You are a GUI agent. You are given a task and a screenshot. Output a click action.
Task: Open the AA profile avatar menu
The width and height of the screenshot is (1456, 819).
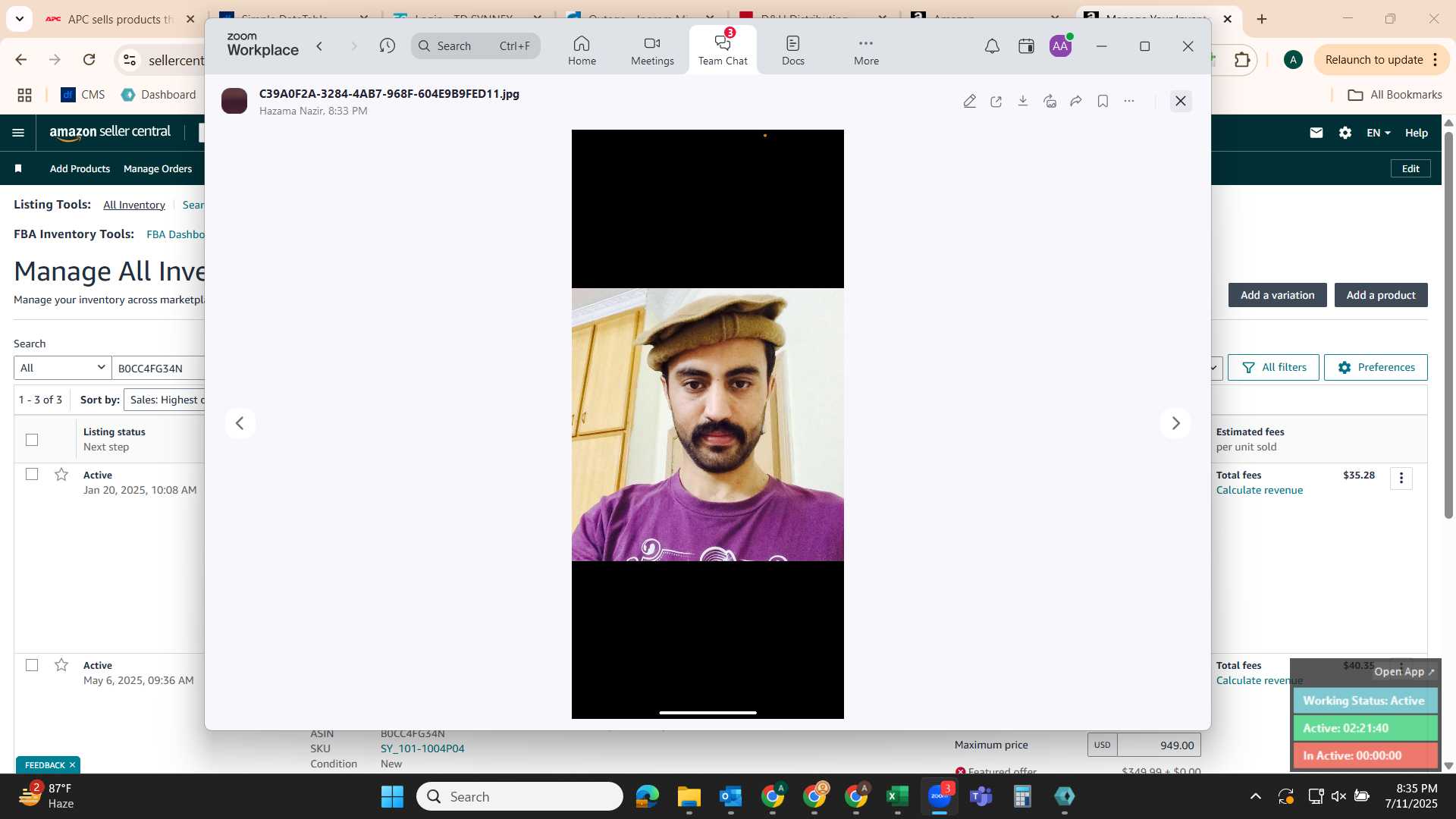click(x=1060, y=46)
